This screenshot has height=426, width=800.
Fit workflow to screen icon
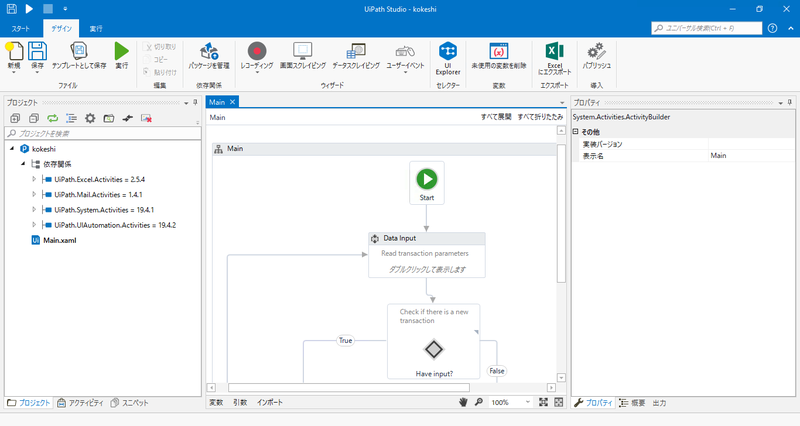(x=543, y=402)
